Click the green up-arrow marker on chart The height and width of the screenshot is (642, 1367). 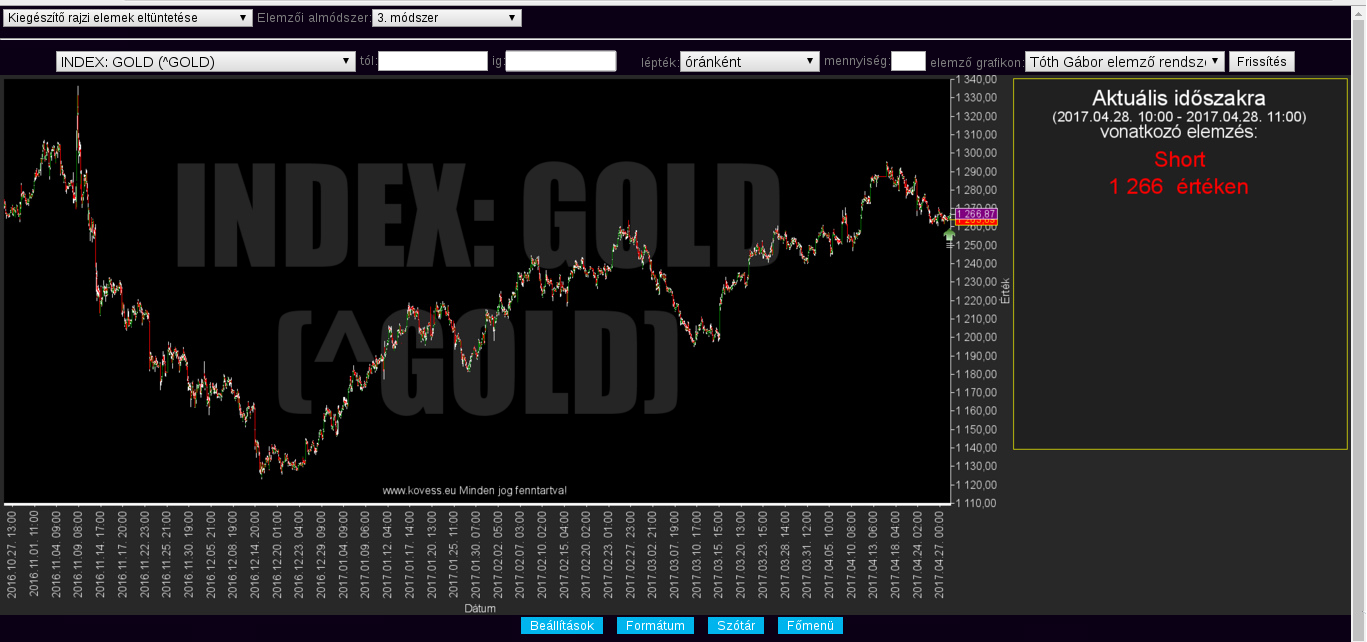point(949,235)
